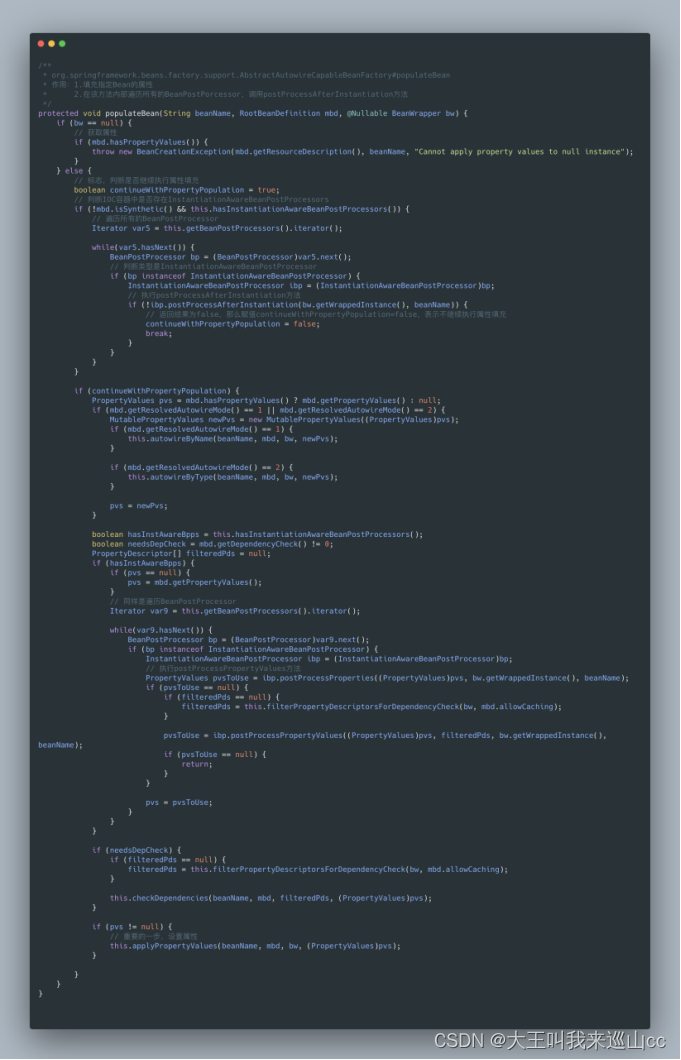Click the 'throw new BeanCreationException' line
This screenshot has height=1060, width=681.
pyautogui.click(x=362, y=151)
